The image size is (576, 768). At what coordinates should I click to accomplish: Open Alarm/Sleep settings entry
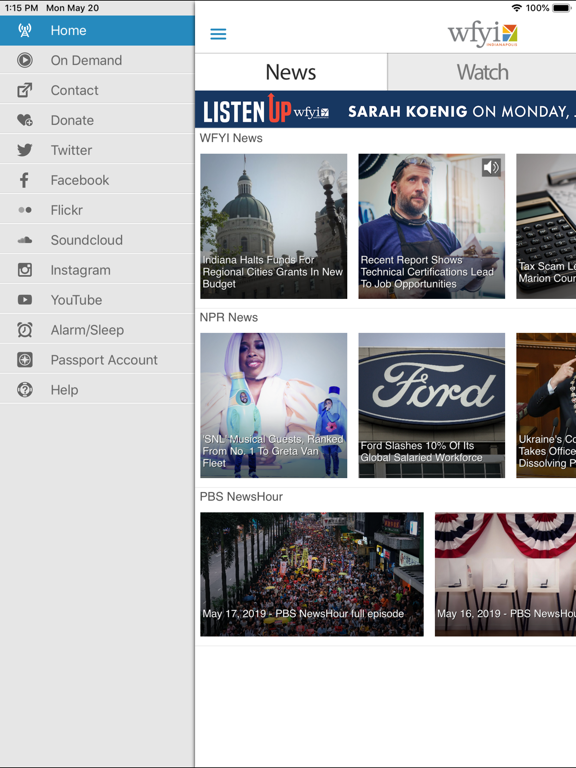[97, 330]
